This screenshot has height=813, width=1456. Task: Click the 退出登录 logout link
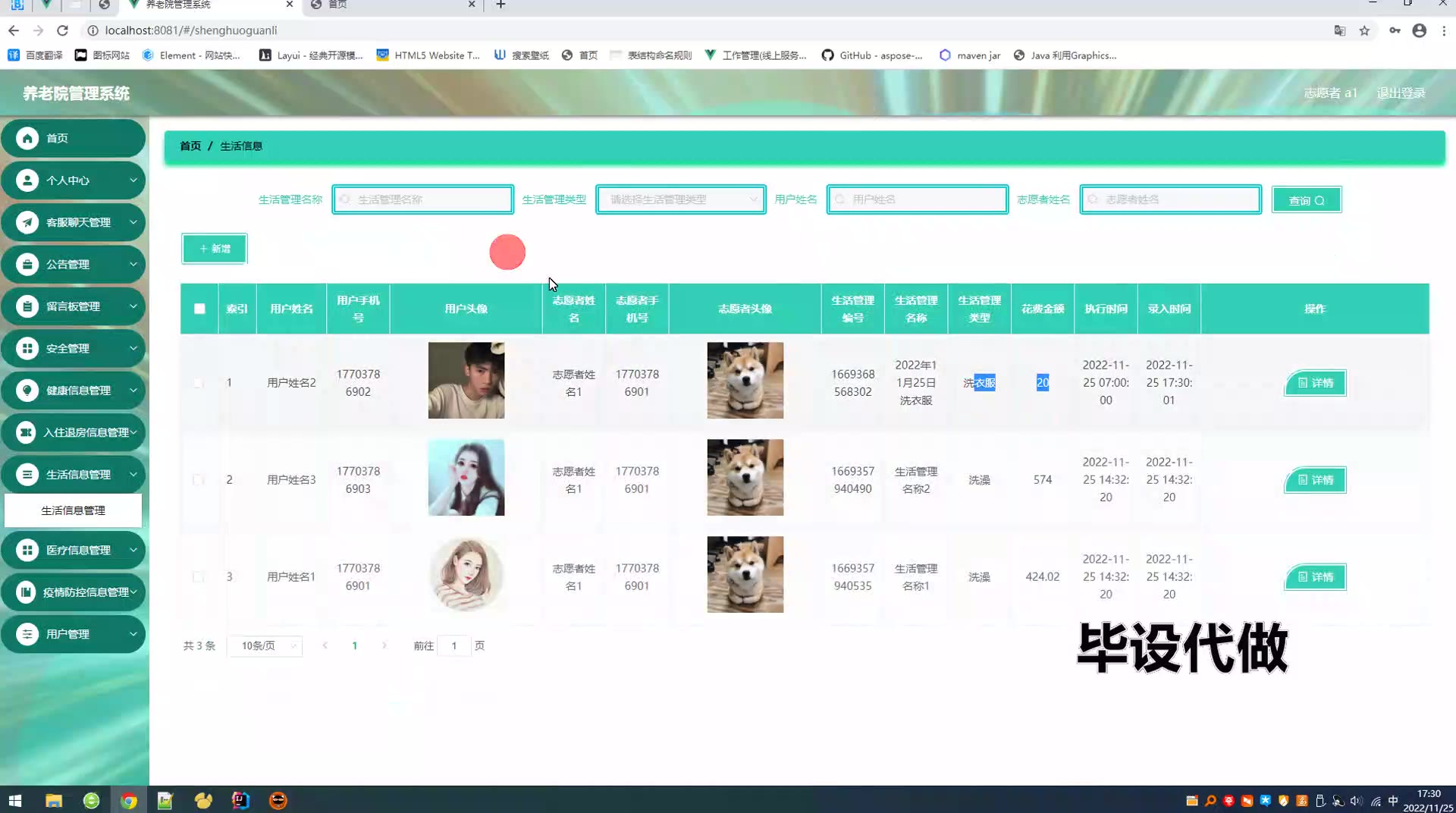[x=1401, y=93]
